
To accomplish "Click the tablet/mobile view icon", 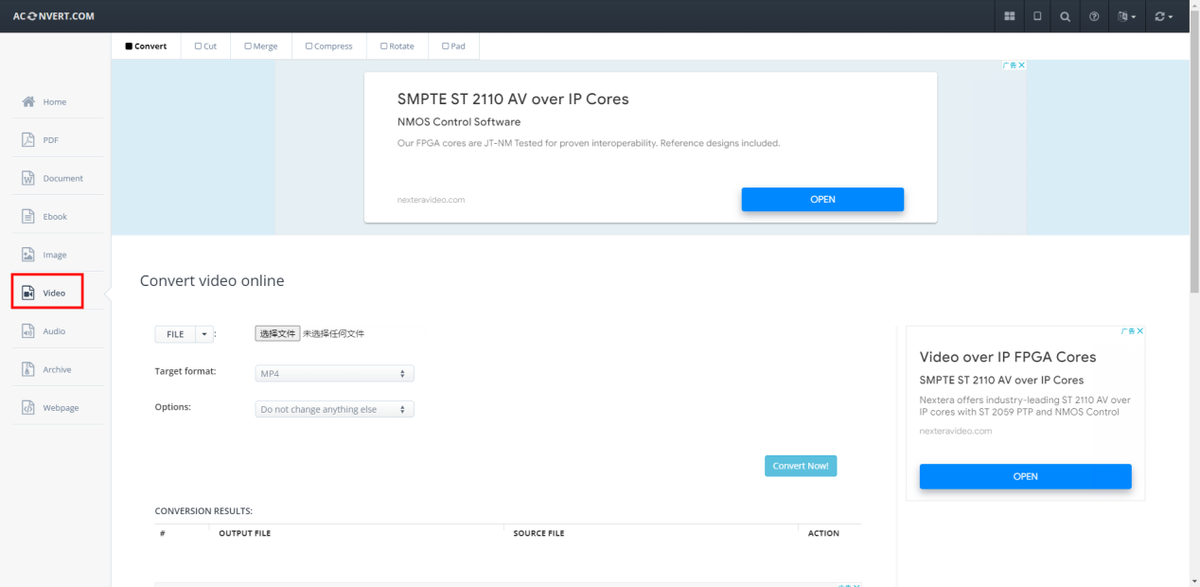I will pyautogui.click(x=1037, y=16).
